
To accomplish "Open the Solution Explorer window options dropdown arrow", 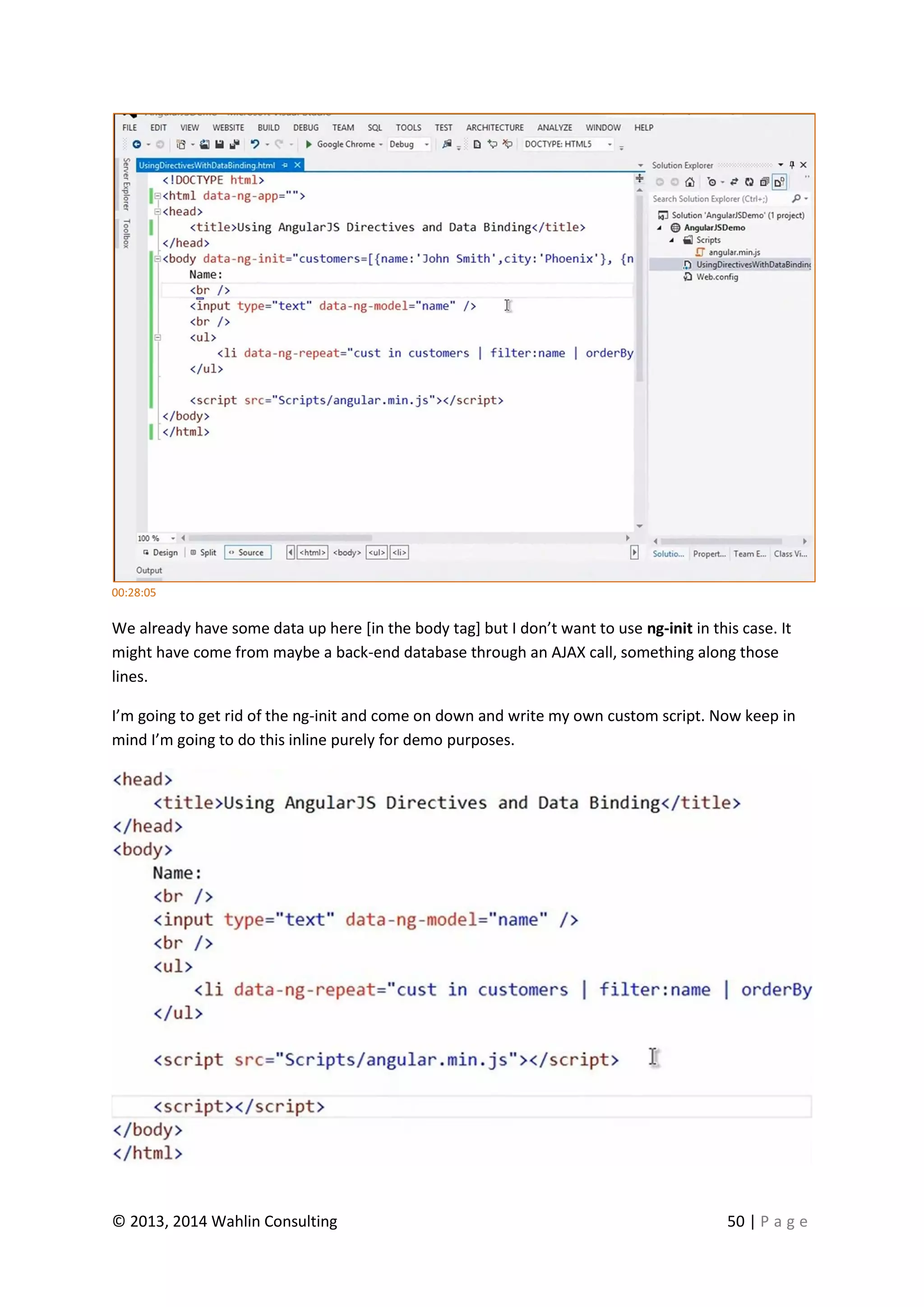I will 781,165.
